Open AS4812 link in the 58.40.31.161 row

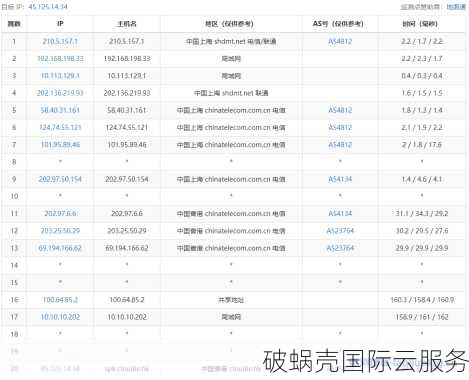(x=340, y=110)
